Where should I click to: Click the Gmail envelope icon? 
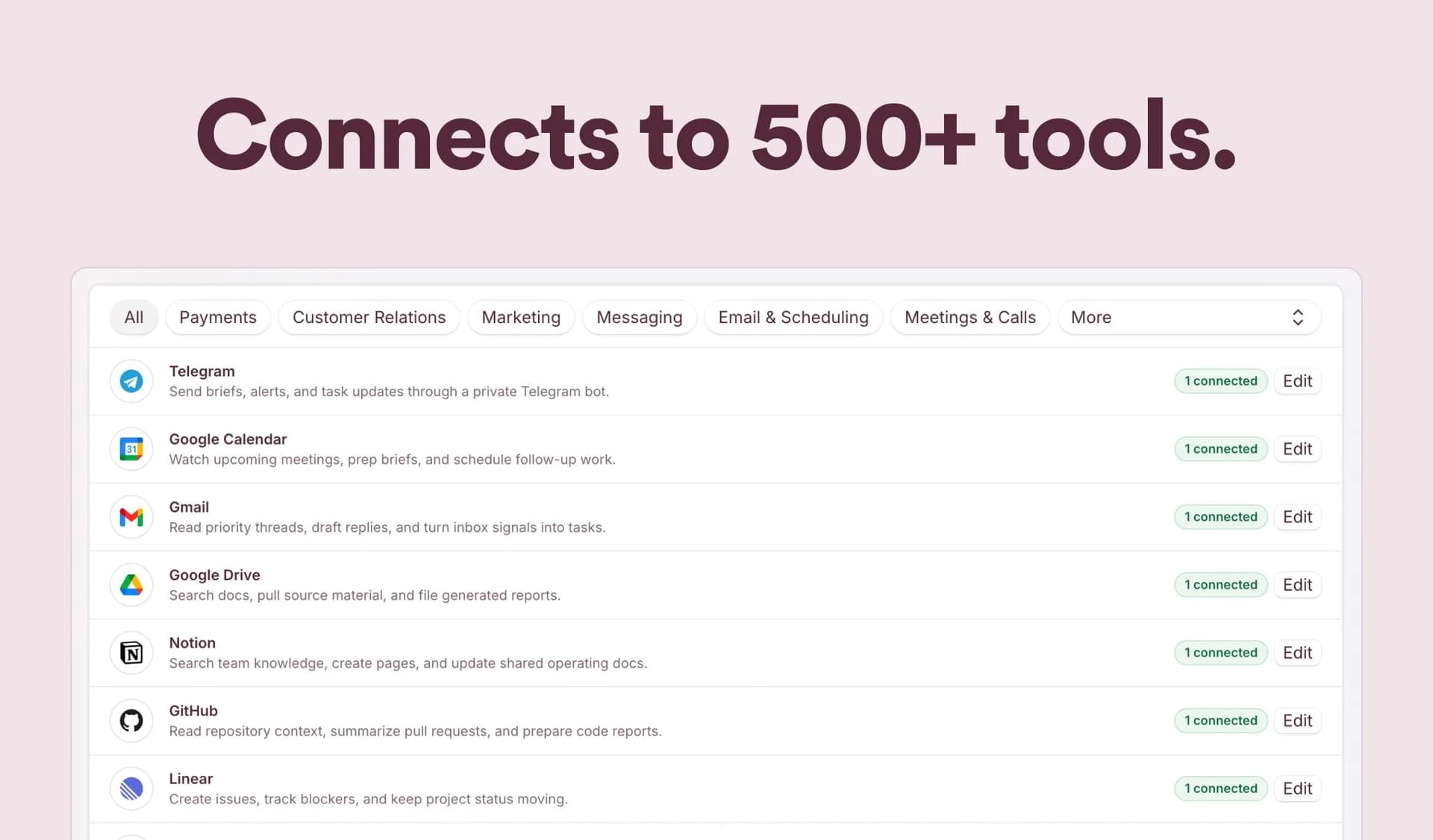[x=131, y=517]
